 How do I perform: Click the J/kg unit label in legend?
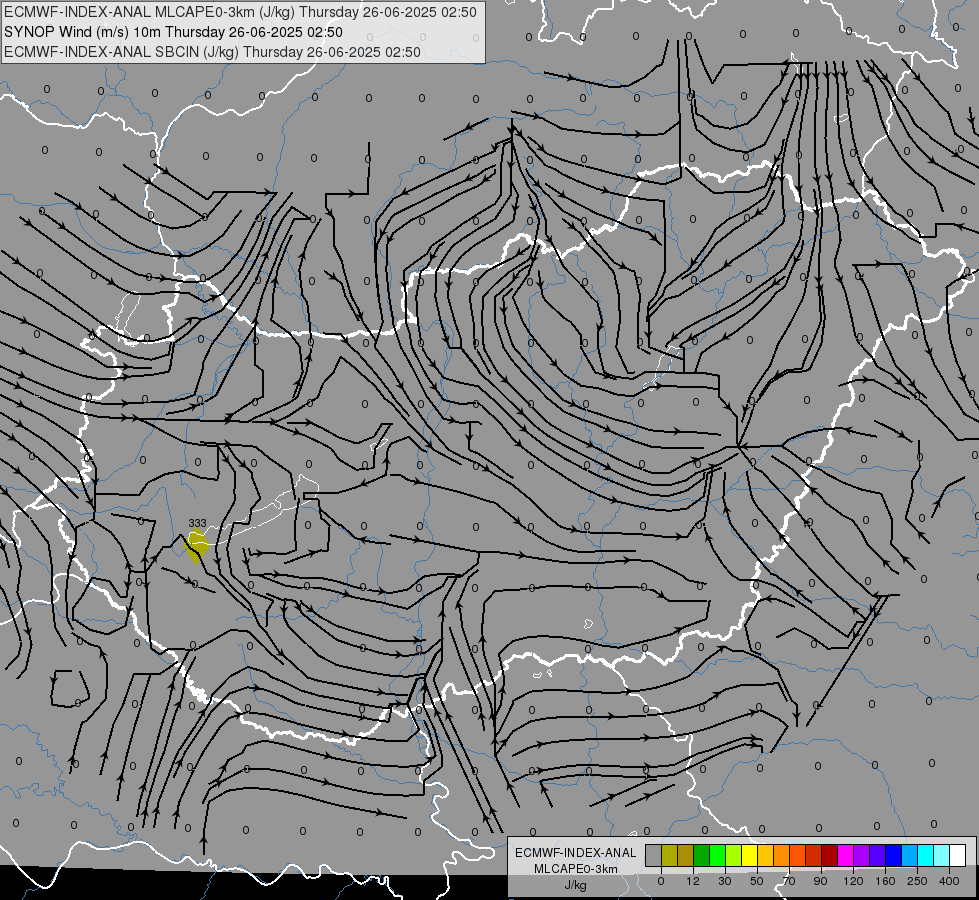[575, 885]
